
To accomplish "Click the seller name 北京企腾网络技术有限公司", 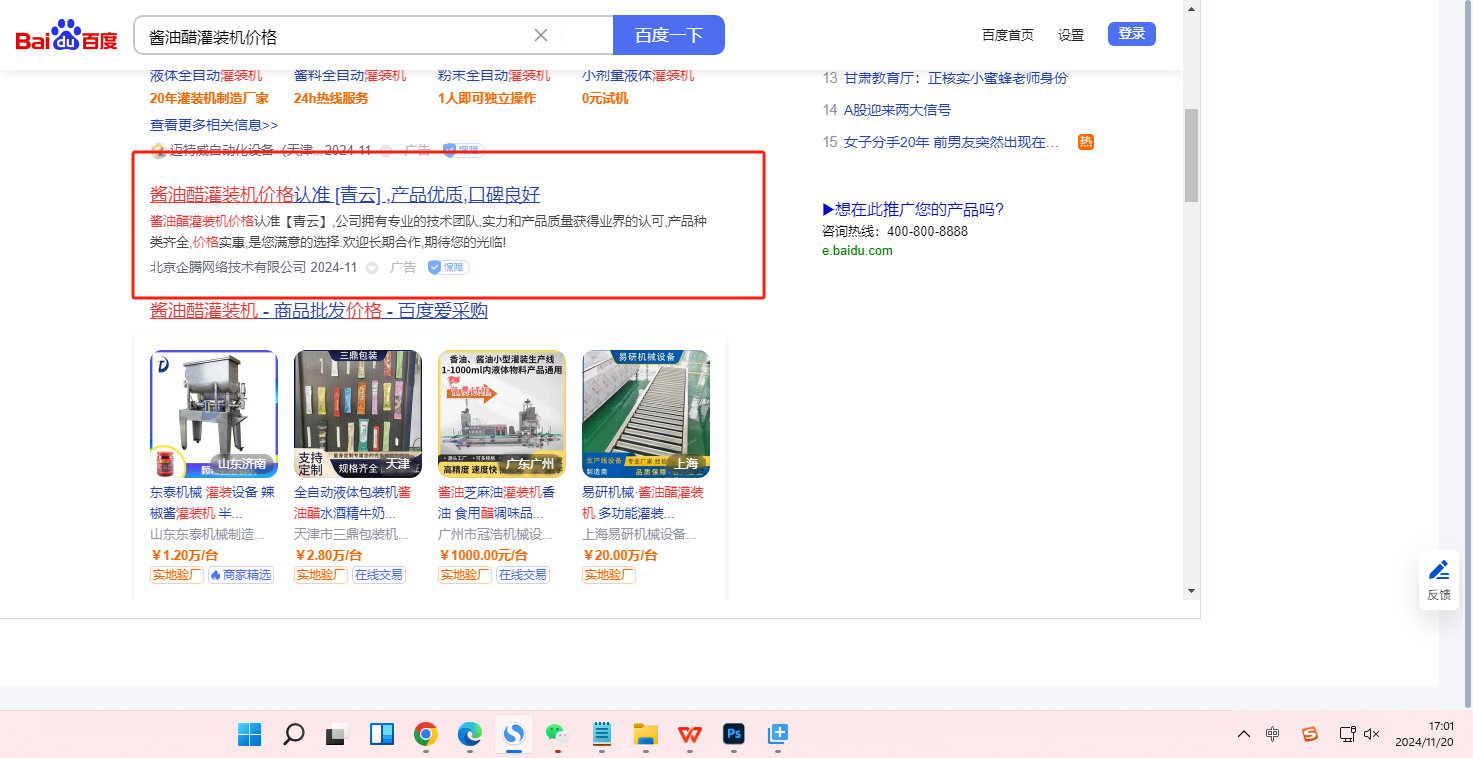I will tap(228, 268).
